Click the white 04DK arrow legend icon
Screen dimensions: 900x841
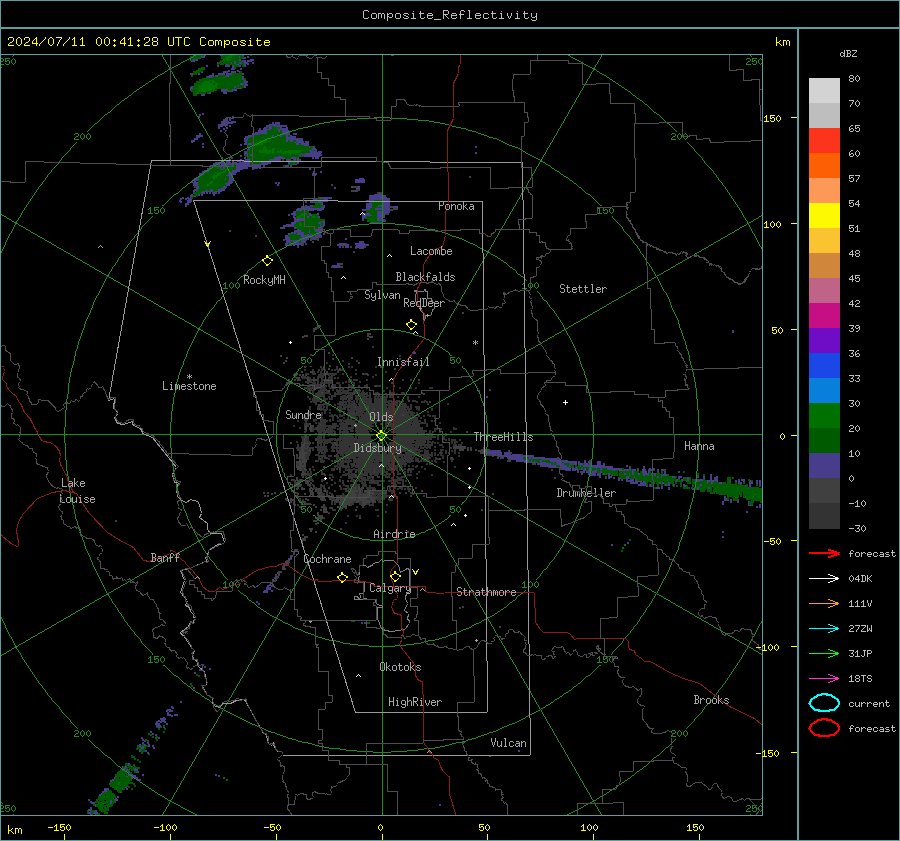coord(824,579)
